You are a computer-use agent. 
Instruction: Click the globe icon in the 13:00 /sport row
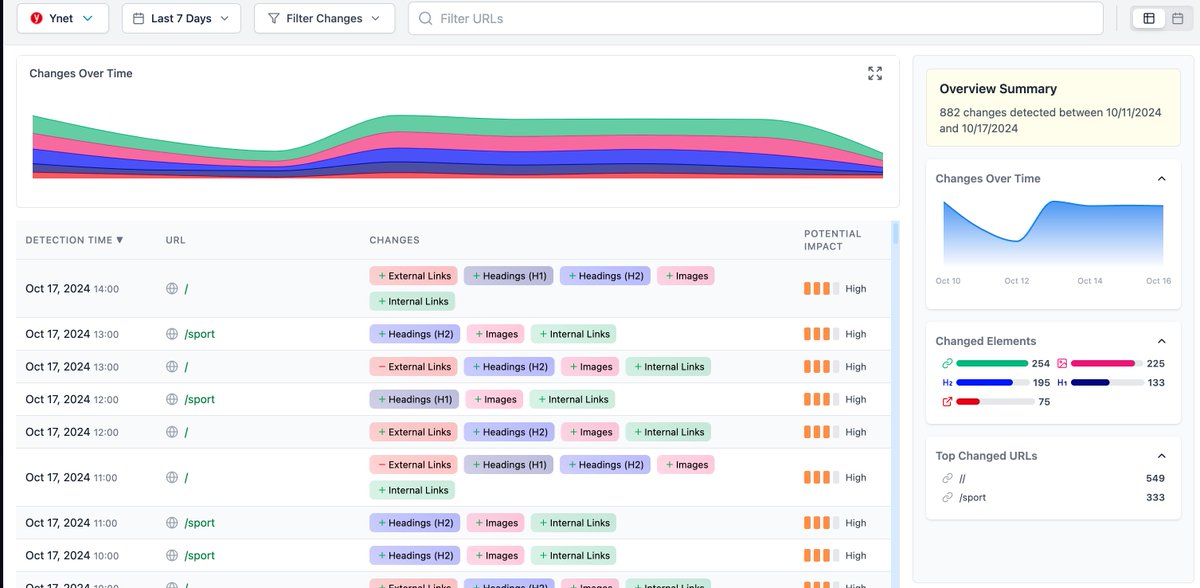click(172, 334)
